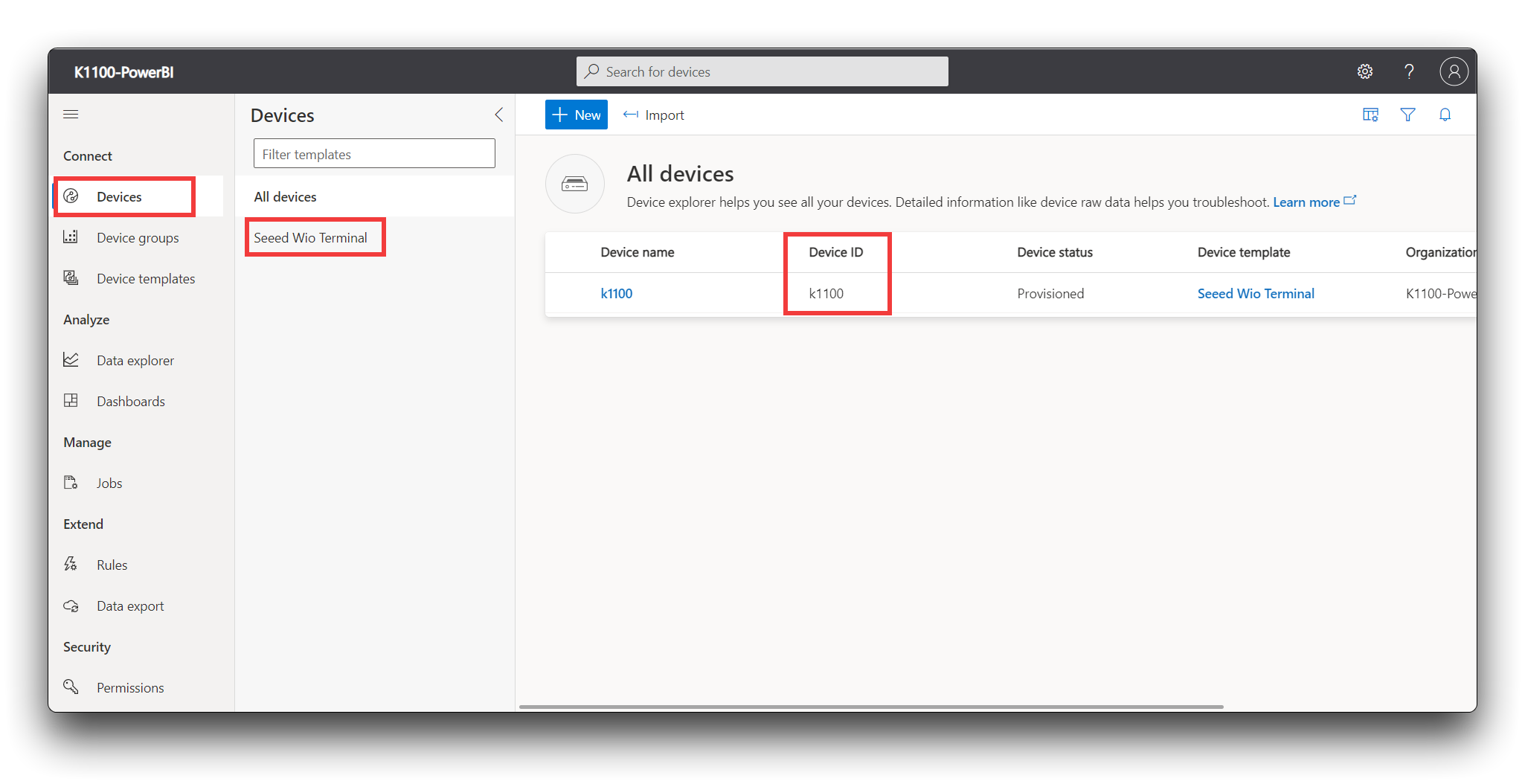Click the K1100-Powe organization cell
Viewport: 1525px width, 784px height.
(x=1441, y=294)
